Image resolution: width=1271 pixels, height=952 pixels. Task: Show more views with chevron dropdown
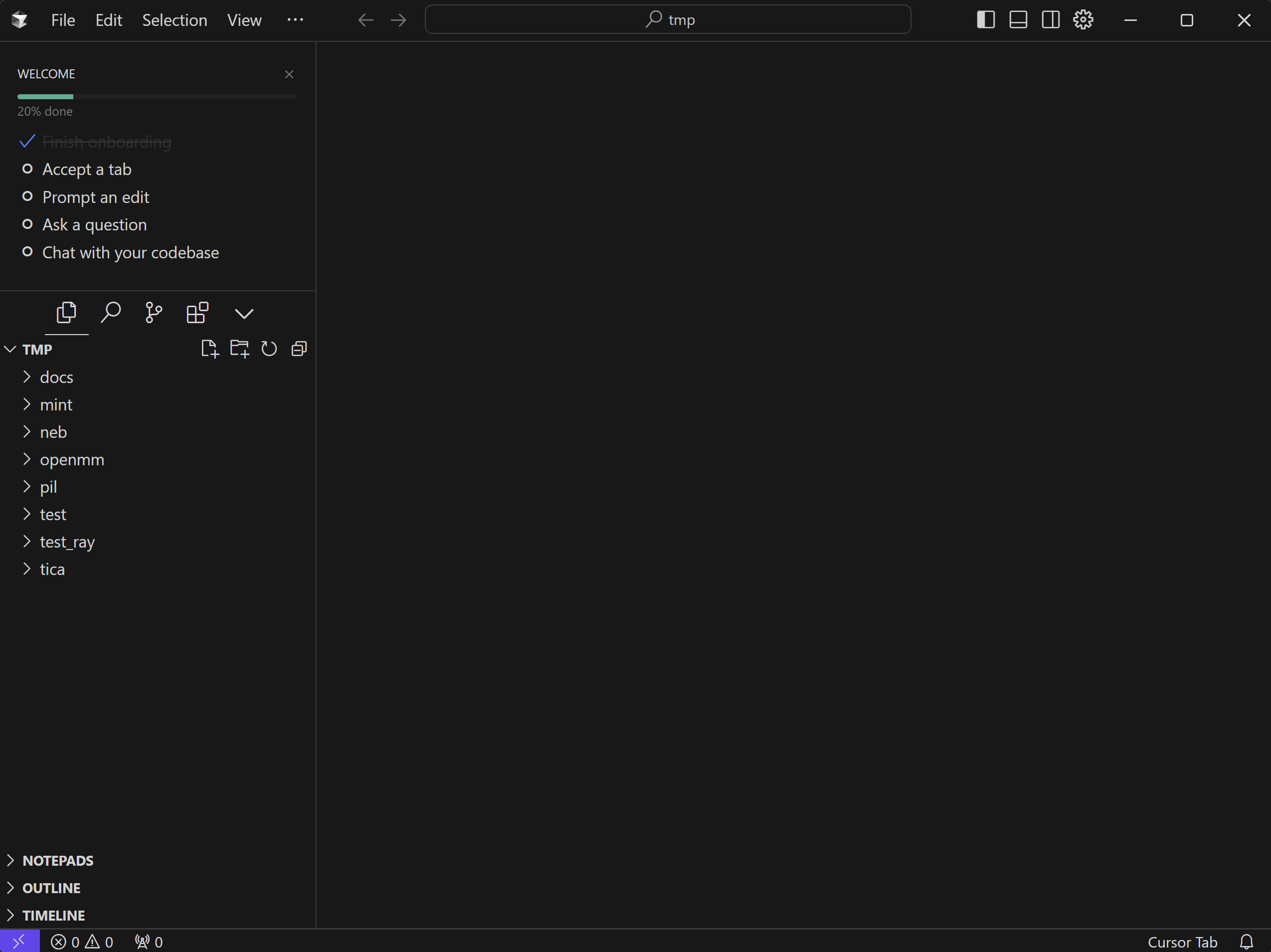[x=244, y=313]
